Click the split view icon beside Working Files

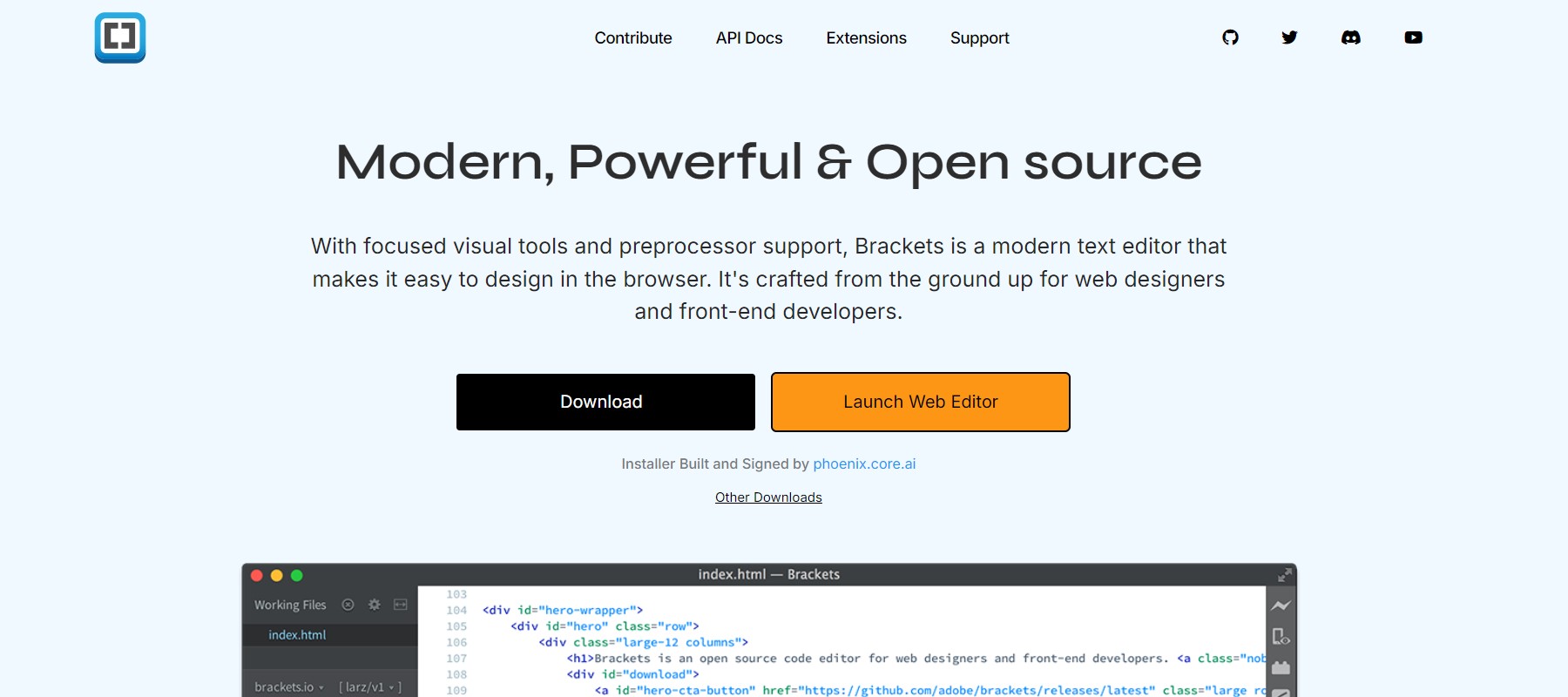coord(401,605)
